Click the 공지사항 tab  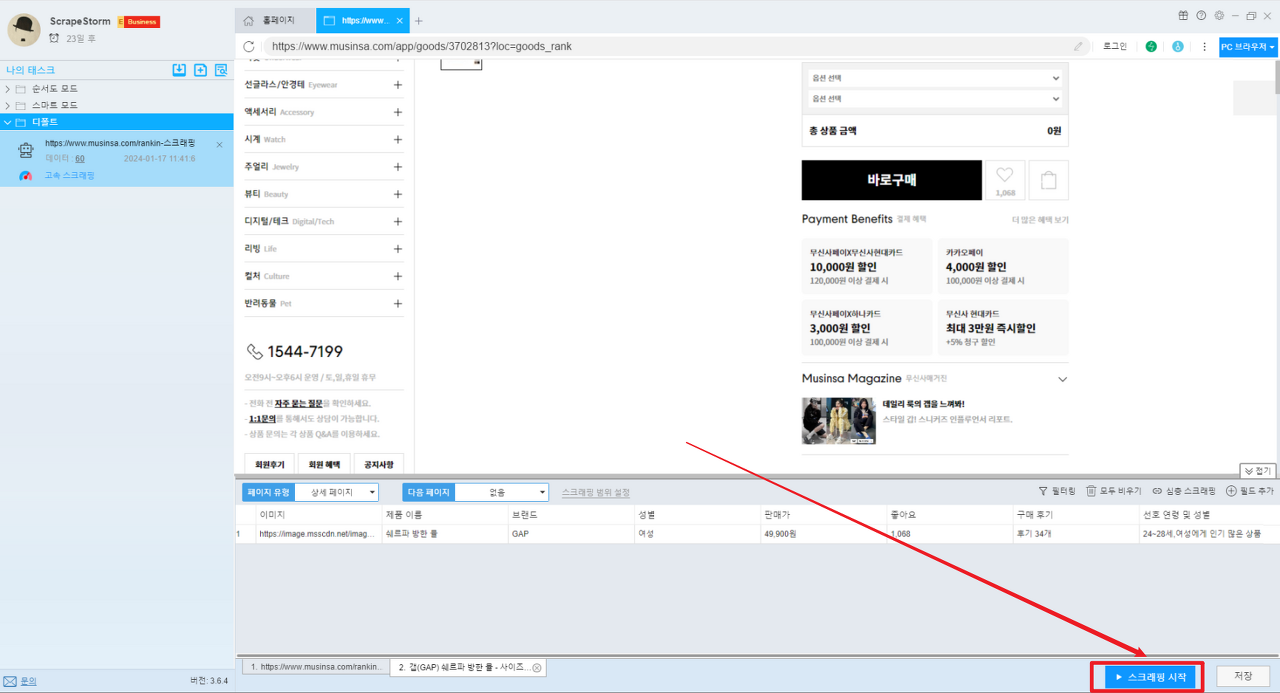pos(379,465)
